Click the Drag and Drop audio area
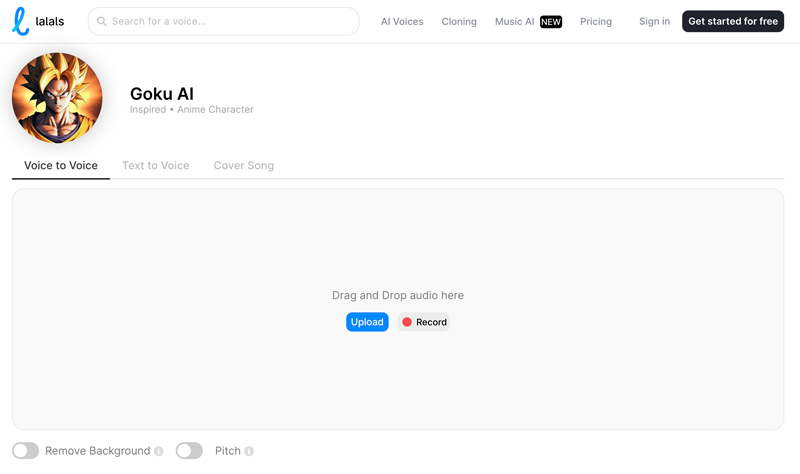Viewport: 800px width, 474px height. tap(398, 309)
